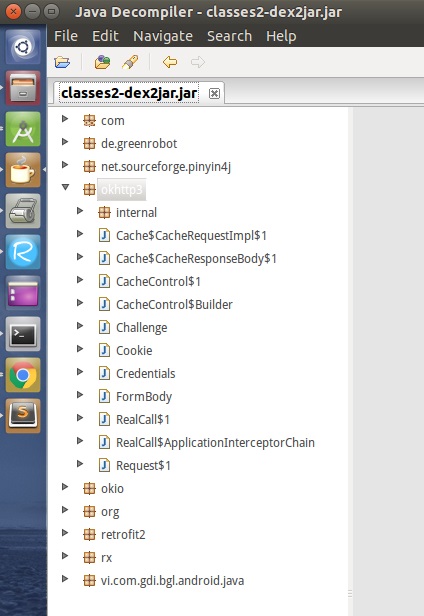
Task: Click the de.greenrobot package icon
Action: pyautogui.click(x=90, y=144)
